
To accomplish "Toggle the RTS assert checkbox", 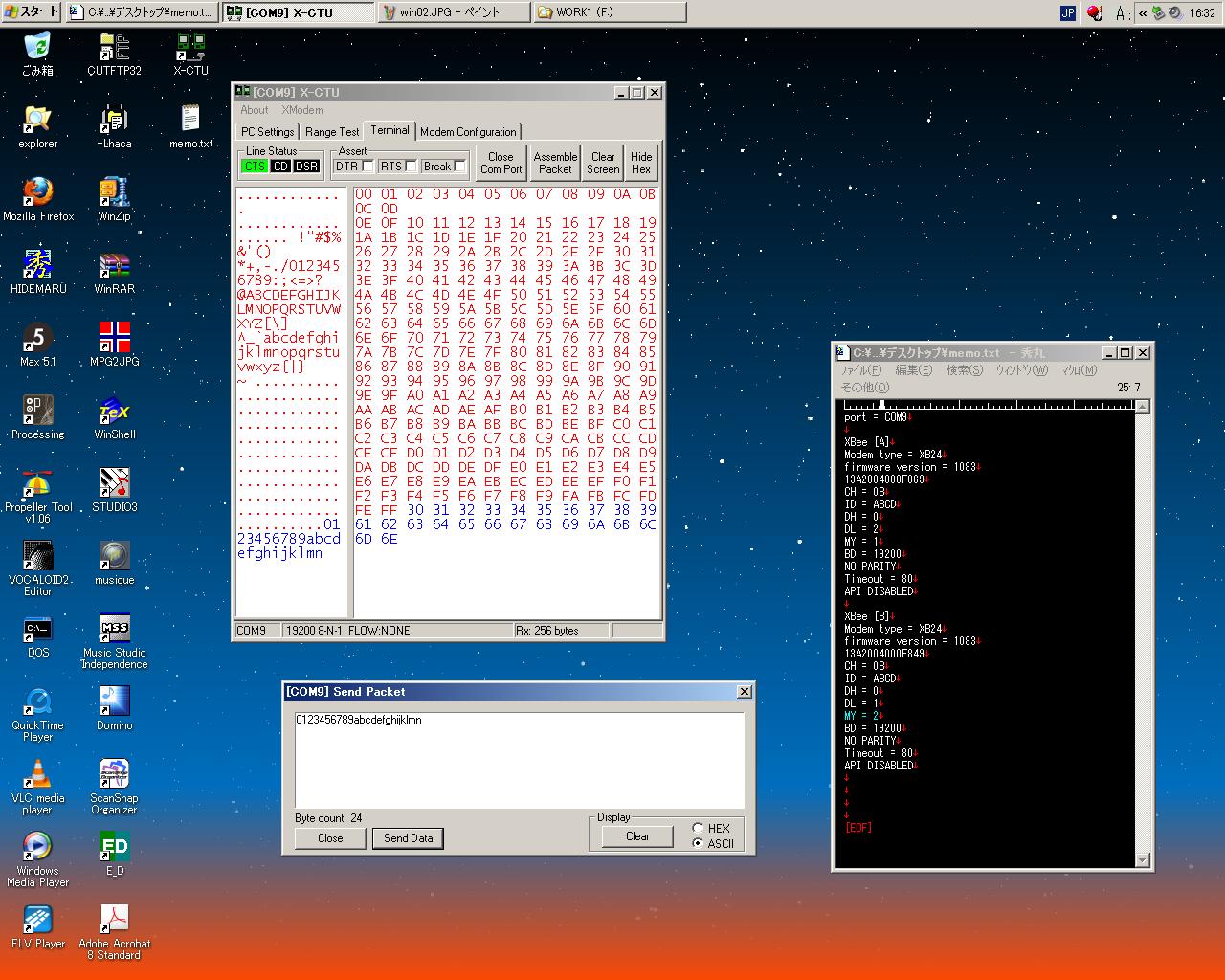I will pyautogui.click(x=412, y=167).
